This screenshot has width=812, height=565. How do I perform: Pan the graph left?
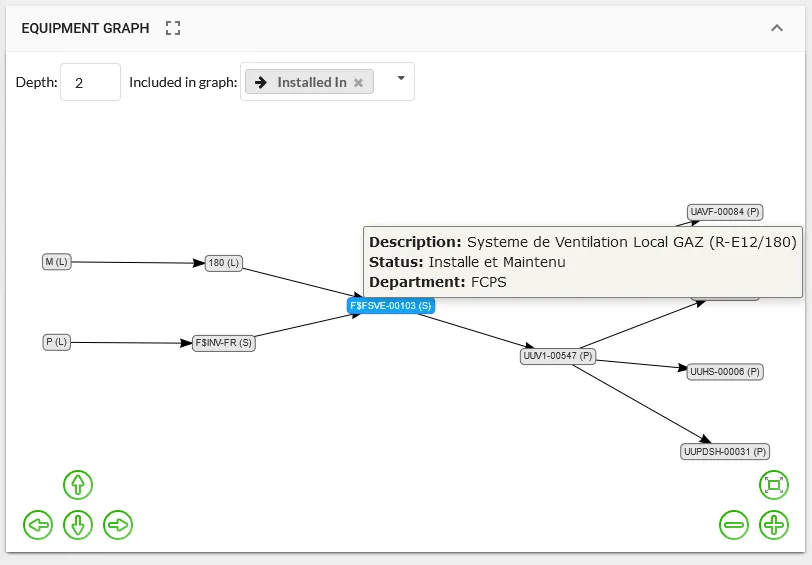(x=38, y=525)
